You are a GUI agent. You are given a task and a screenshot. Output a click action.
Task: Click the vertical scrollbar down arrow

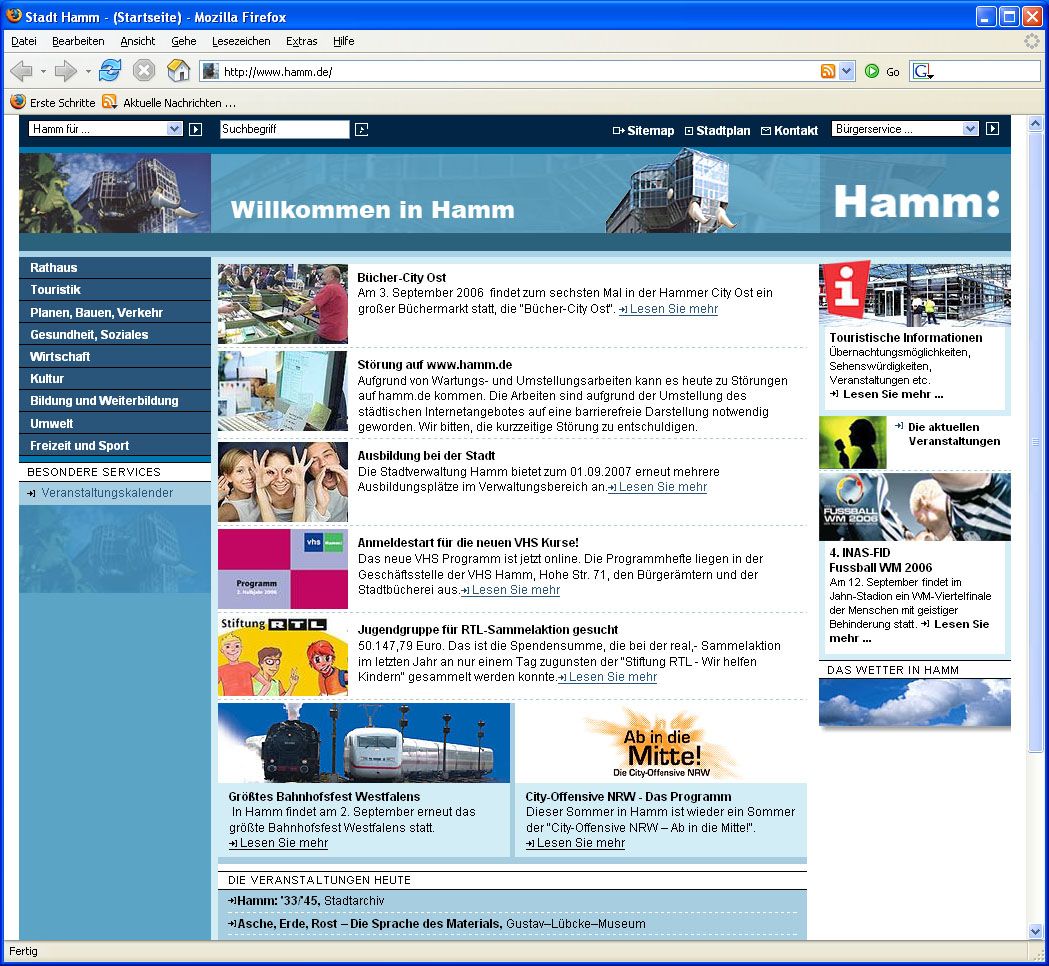pos(1036,931)
